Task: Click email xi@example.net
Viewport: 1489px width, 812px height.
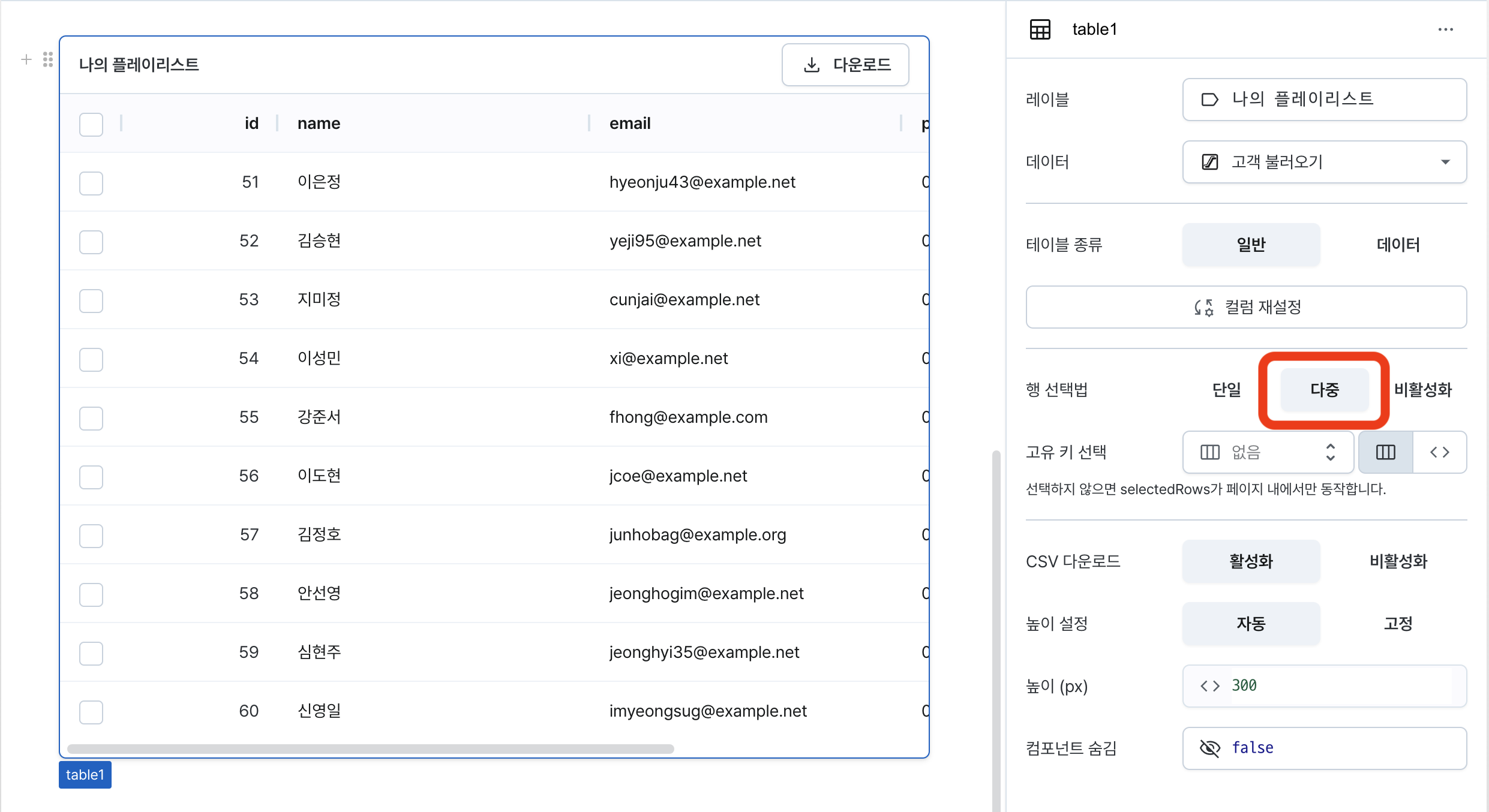Action: coord(668,359)
